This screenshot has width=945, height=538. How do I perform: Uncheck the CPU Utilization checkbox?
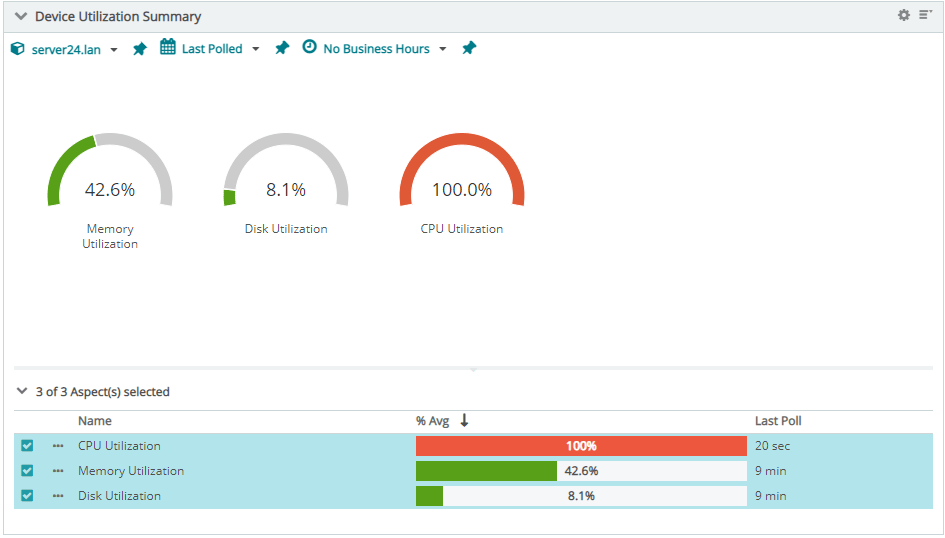tap(27, 446)
